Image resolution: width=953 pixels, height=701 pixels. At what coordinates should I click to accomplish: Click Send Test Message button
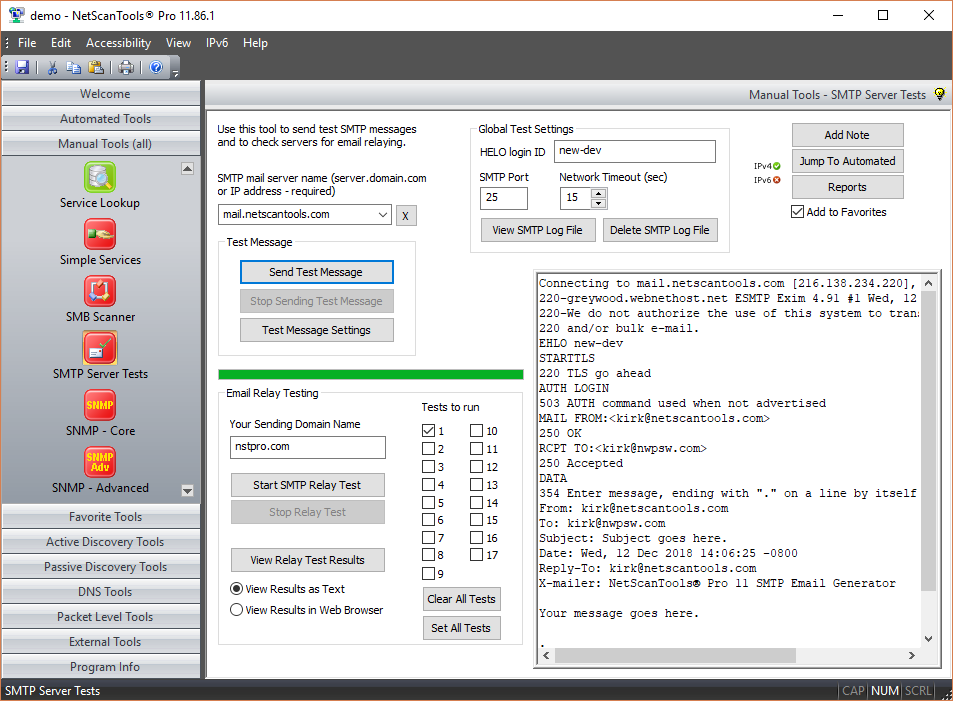tap(317, 272)
